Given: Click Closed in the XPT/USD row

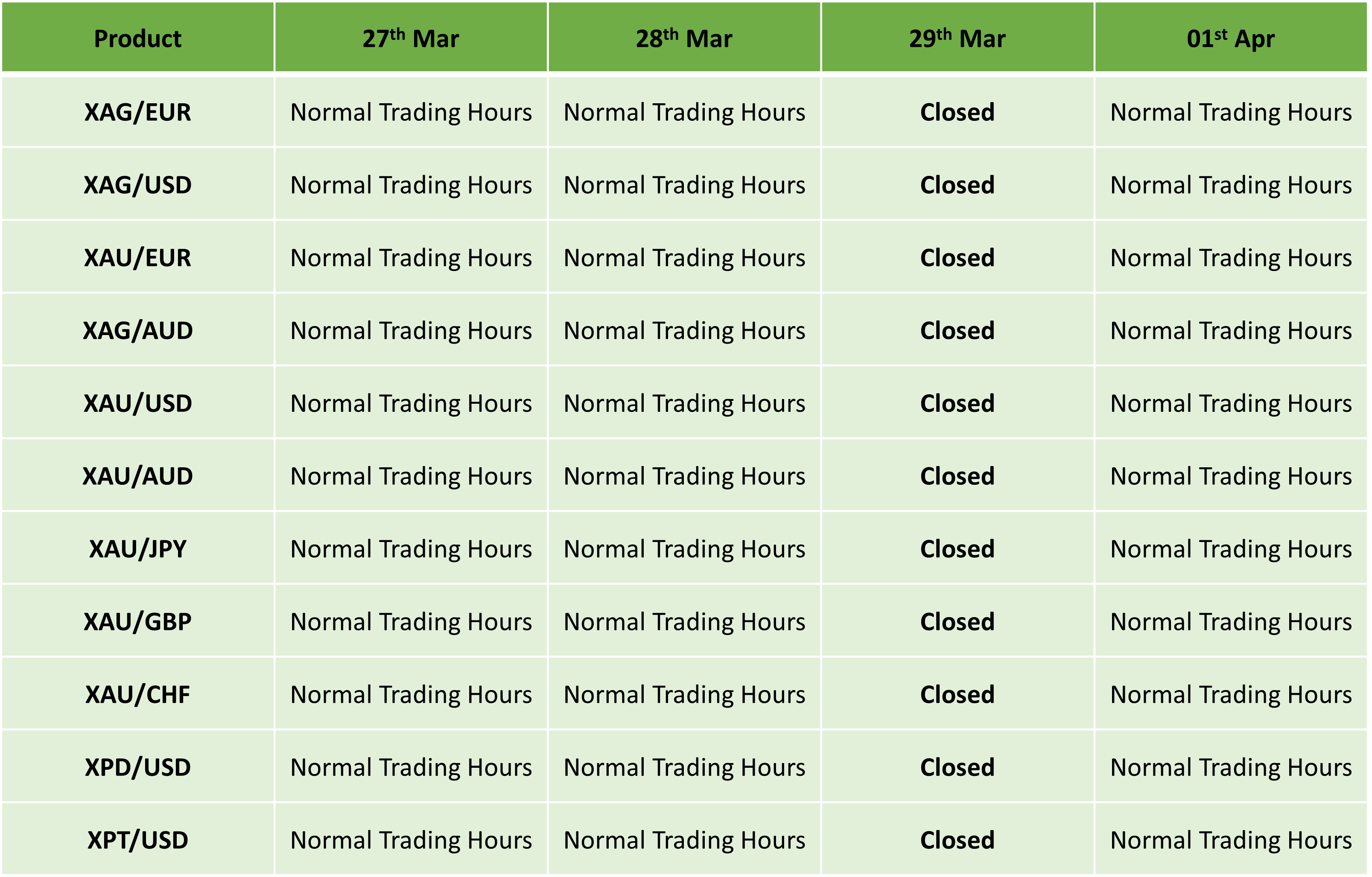Looking at the screenshot, I should coord(958,840).
